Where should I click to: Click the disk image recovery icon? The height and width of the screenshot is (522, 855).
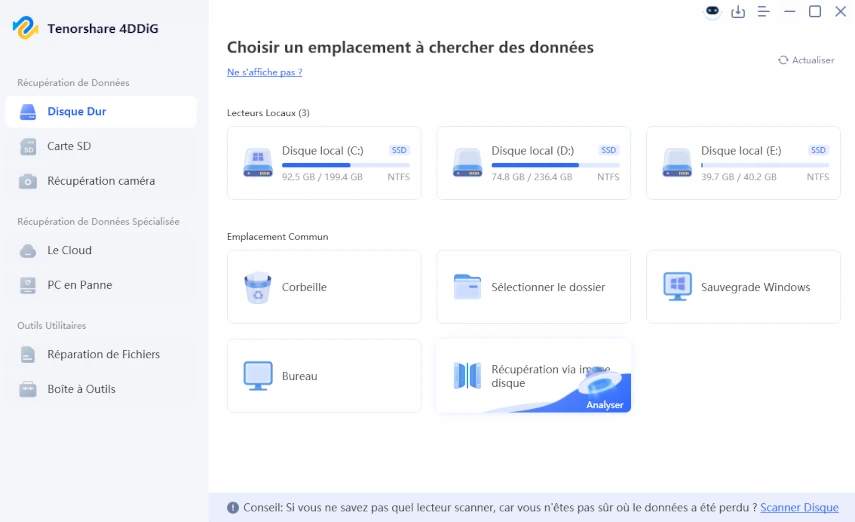(x=467, y=375)
